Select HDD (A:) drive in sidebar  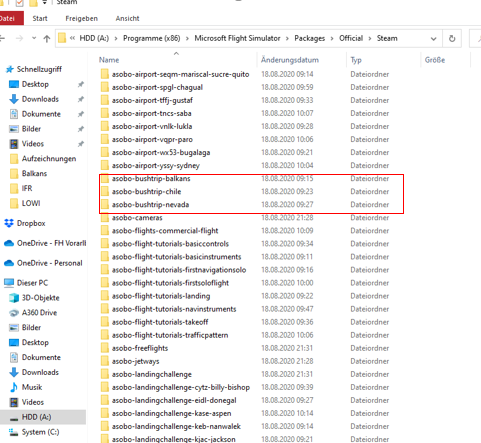(x=36, y=417)
